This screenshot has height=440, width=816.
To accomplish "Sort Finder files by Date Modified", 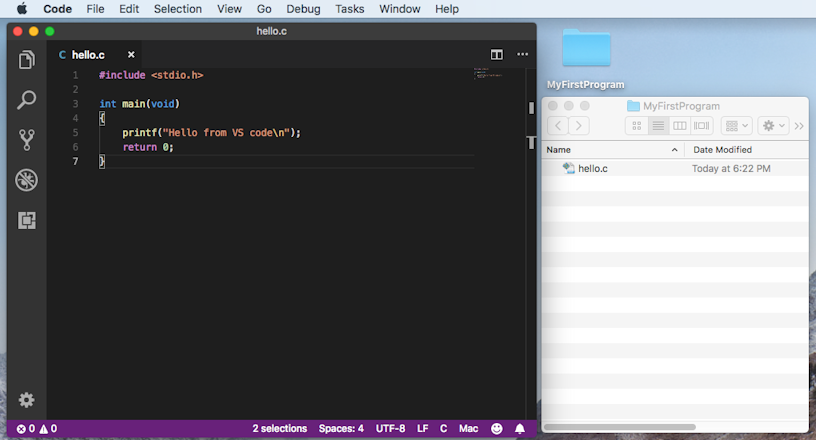I will point(747,150).
